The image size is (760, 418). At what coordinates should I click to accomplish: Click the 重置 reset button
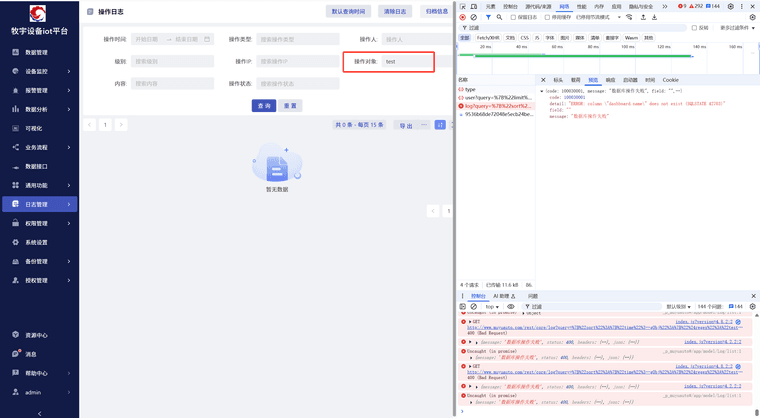coord(290,106)
